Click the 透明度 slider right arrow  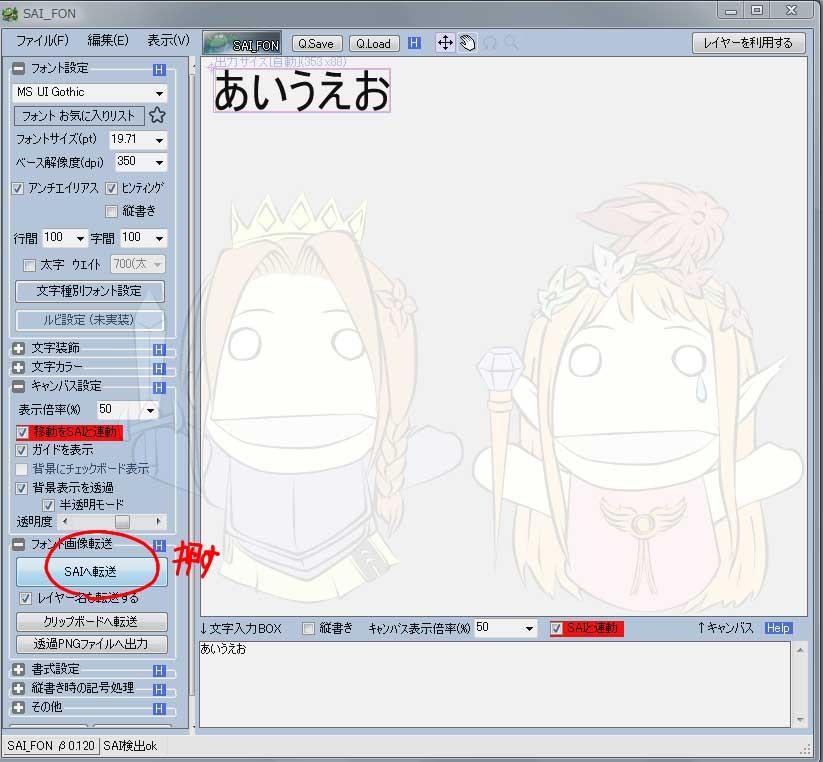coord(159,522)
